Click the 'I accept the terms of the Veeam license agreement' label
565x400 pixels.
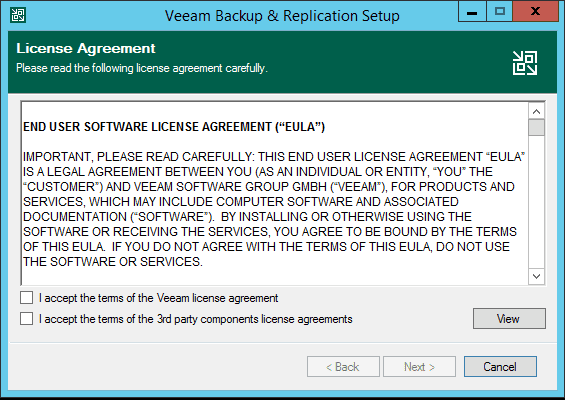click(159, 298)
